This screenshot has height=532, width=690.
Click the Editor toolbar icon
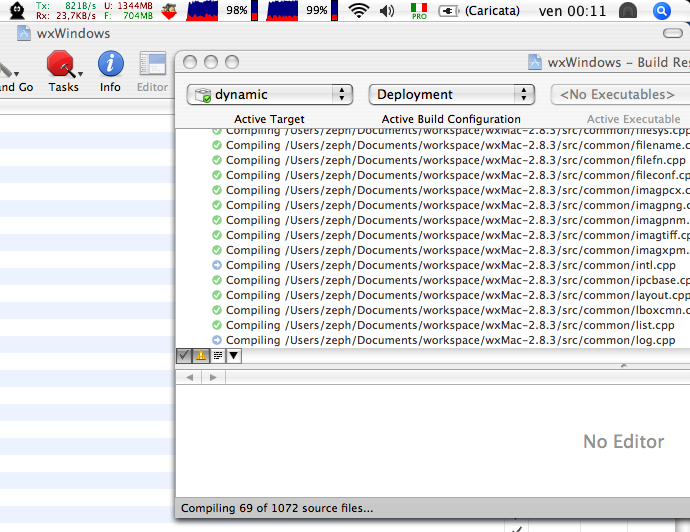(x=152, y=65)
